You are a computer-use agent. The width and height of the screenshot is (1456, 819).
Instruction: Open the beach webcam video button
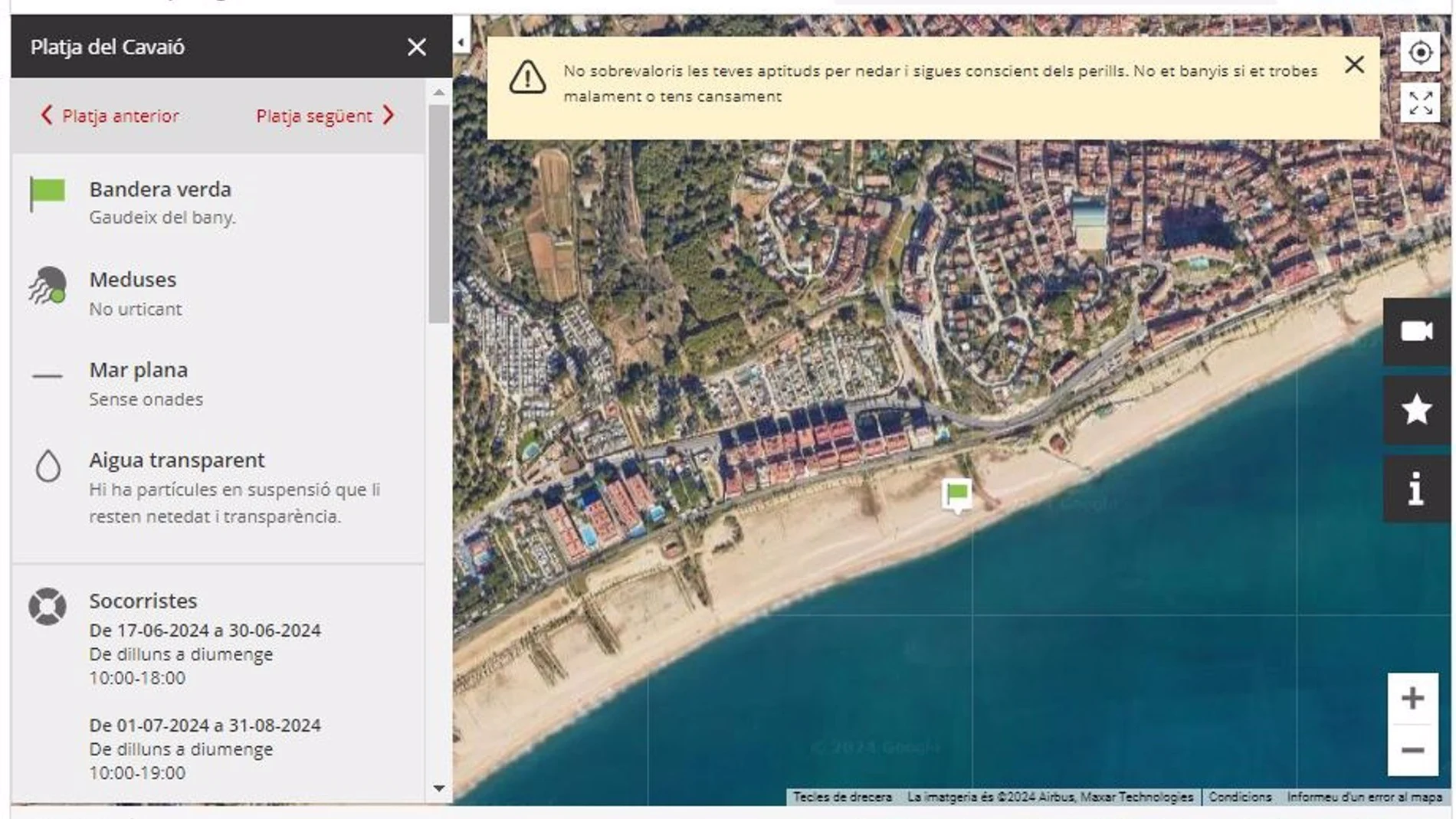point(1417,332)
